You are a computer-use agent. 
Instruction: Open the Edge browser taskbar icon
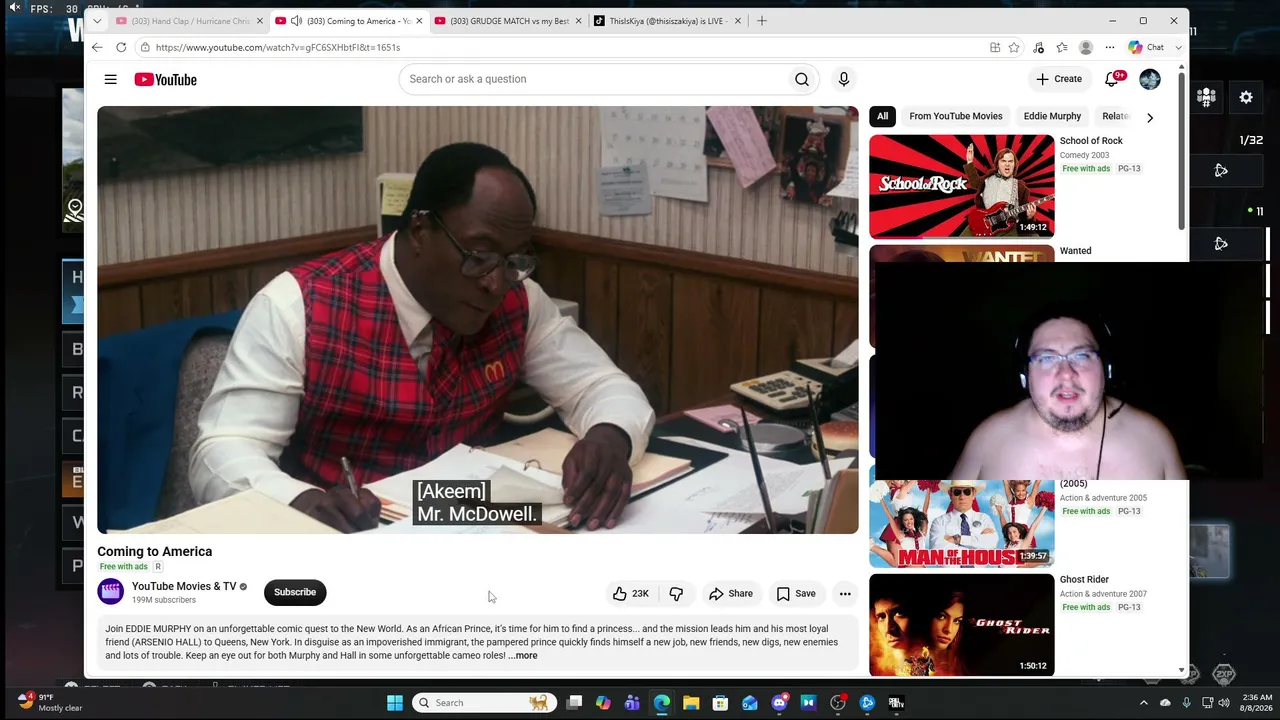coord(662,703)
